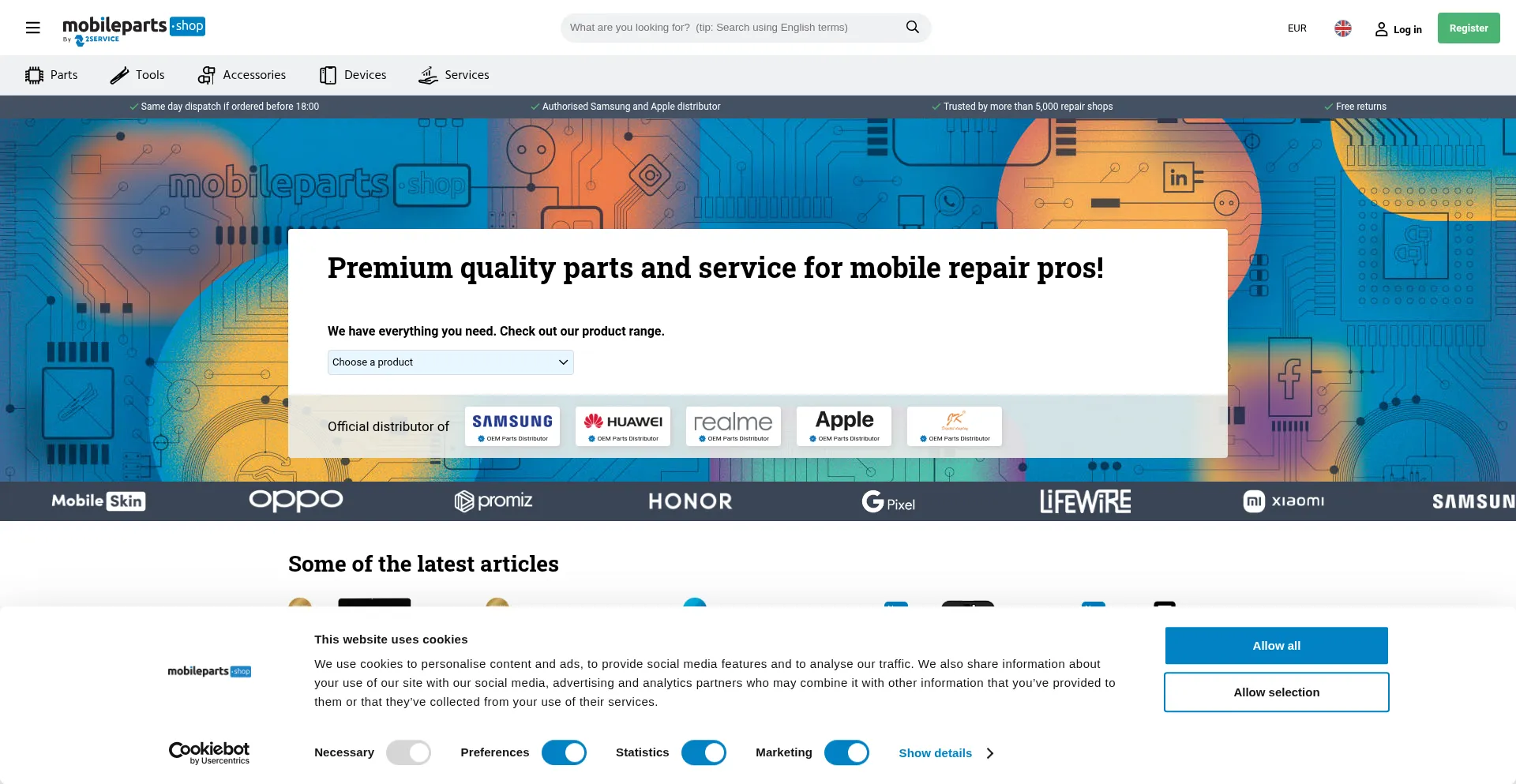Screen dimensions: 1516x784
Task: Click the HONOR brand logo
Action: (x=691, y=501)
